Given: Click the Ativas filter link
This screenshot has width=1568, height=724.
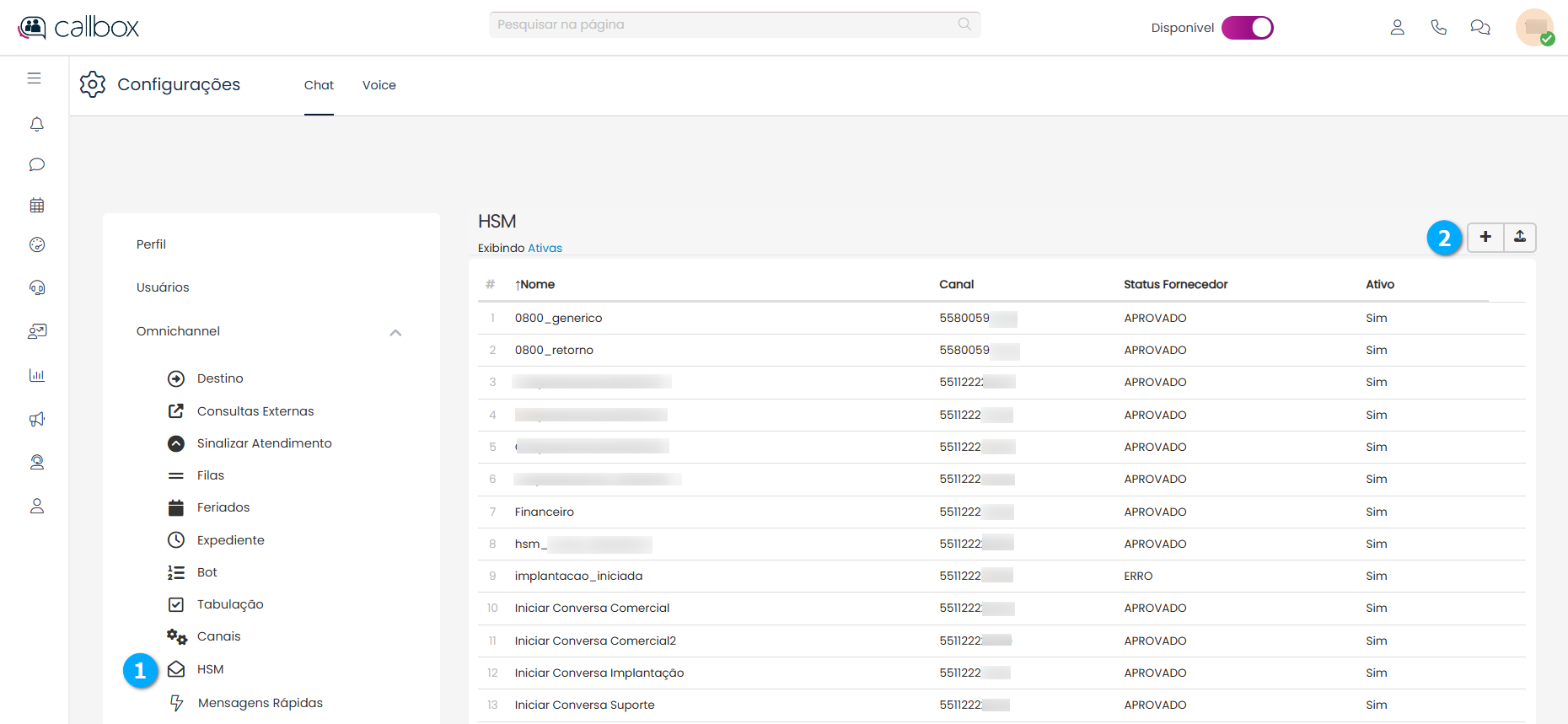Looking at the screenshot, I should 545,248.
